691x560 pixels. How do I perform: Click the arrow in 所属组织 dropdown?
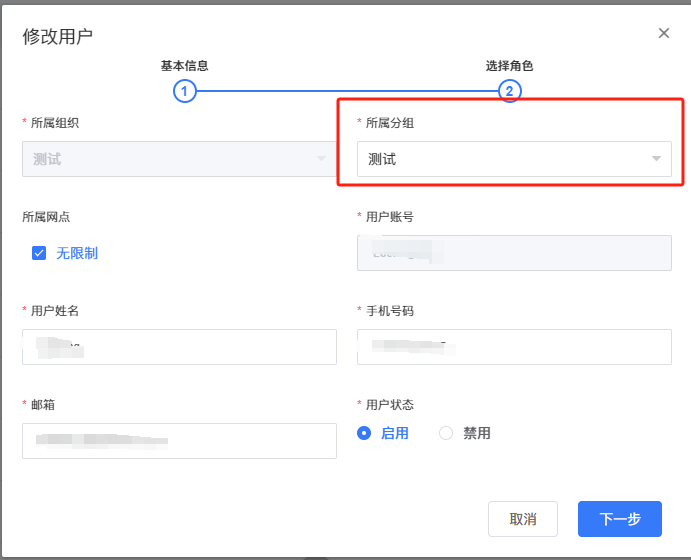(321, 159)
